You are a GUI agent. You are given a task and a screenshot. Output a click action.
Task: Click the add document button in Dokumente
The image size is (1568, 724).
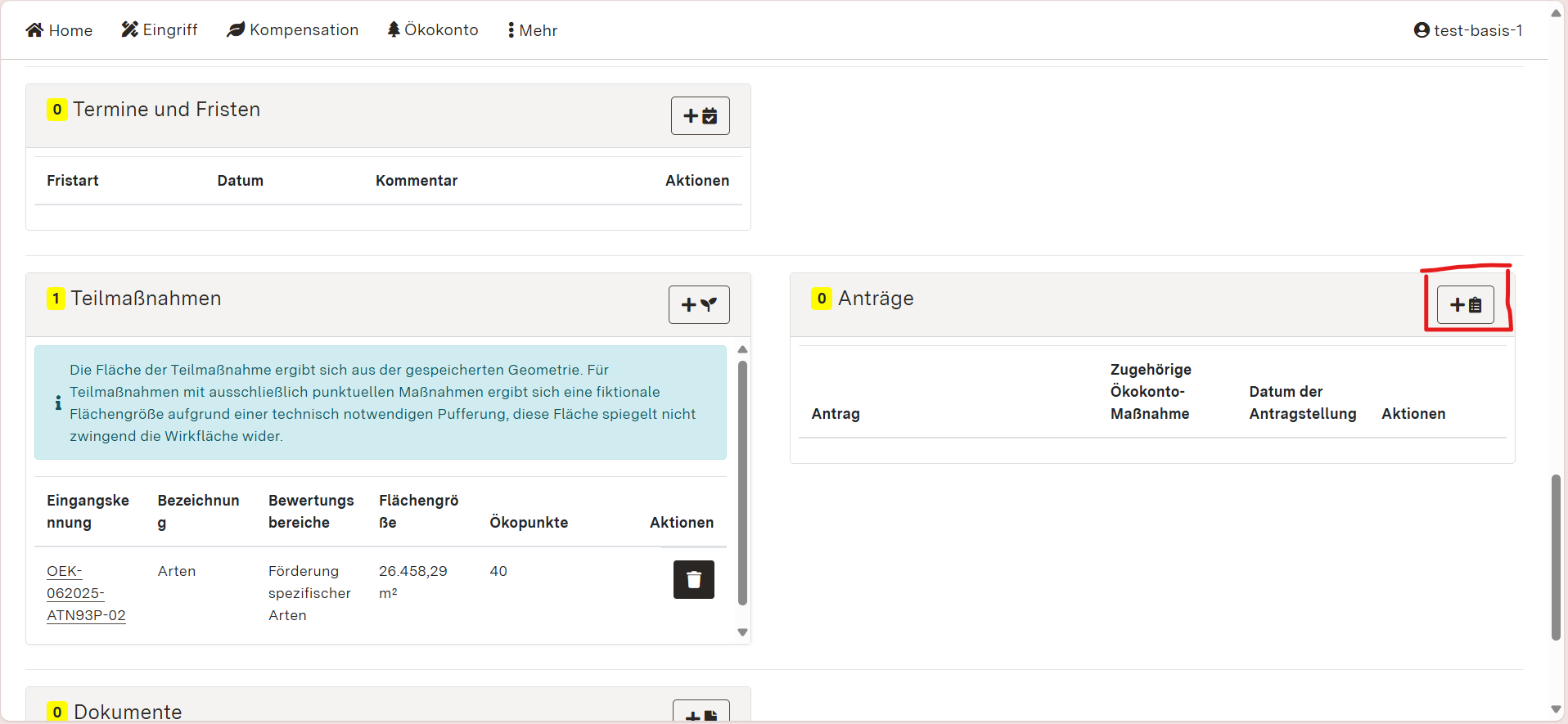click(x=701, y=713)
